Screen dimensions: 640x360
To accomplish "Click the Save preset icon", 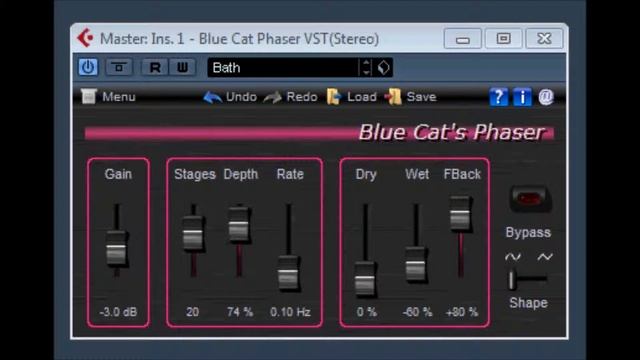I will (393, 97).
